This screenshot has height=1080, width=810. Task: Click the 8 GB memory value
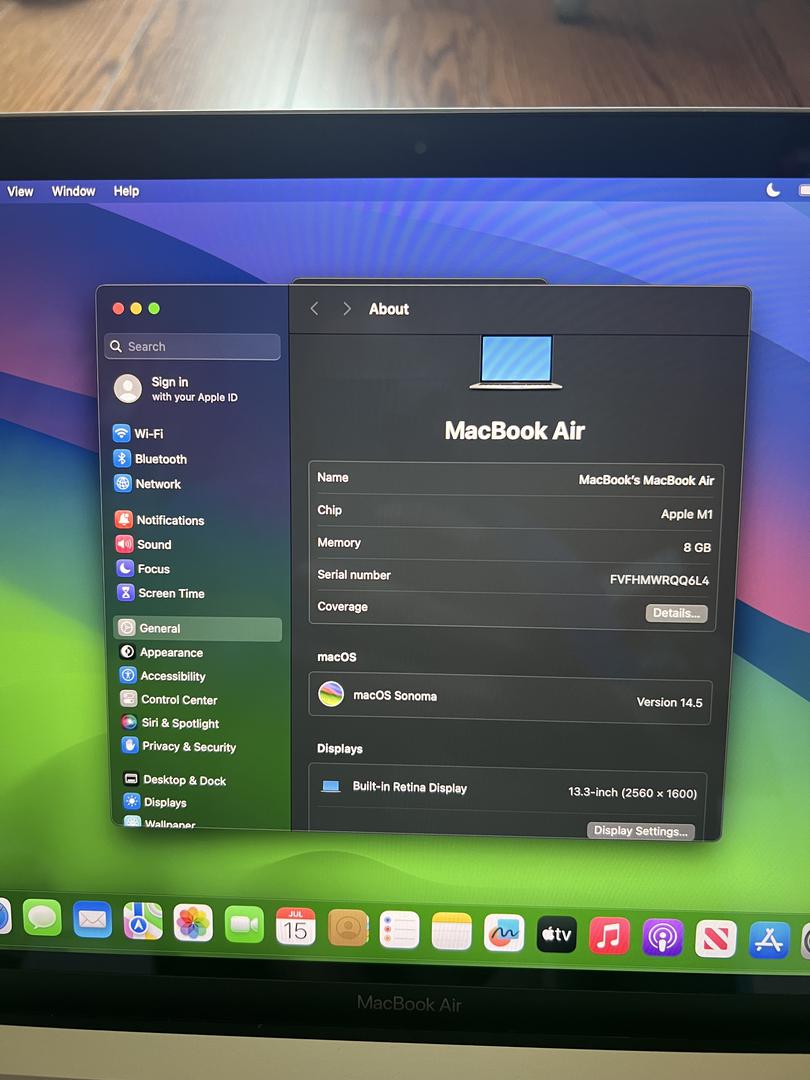(697, 547)
